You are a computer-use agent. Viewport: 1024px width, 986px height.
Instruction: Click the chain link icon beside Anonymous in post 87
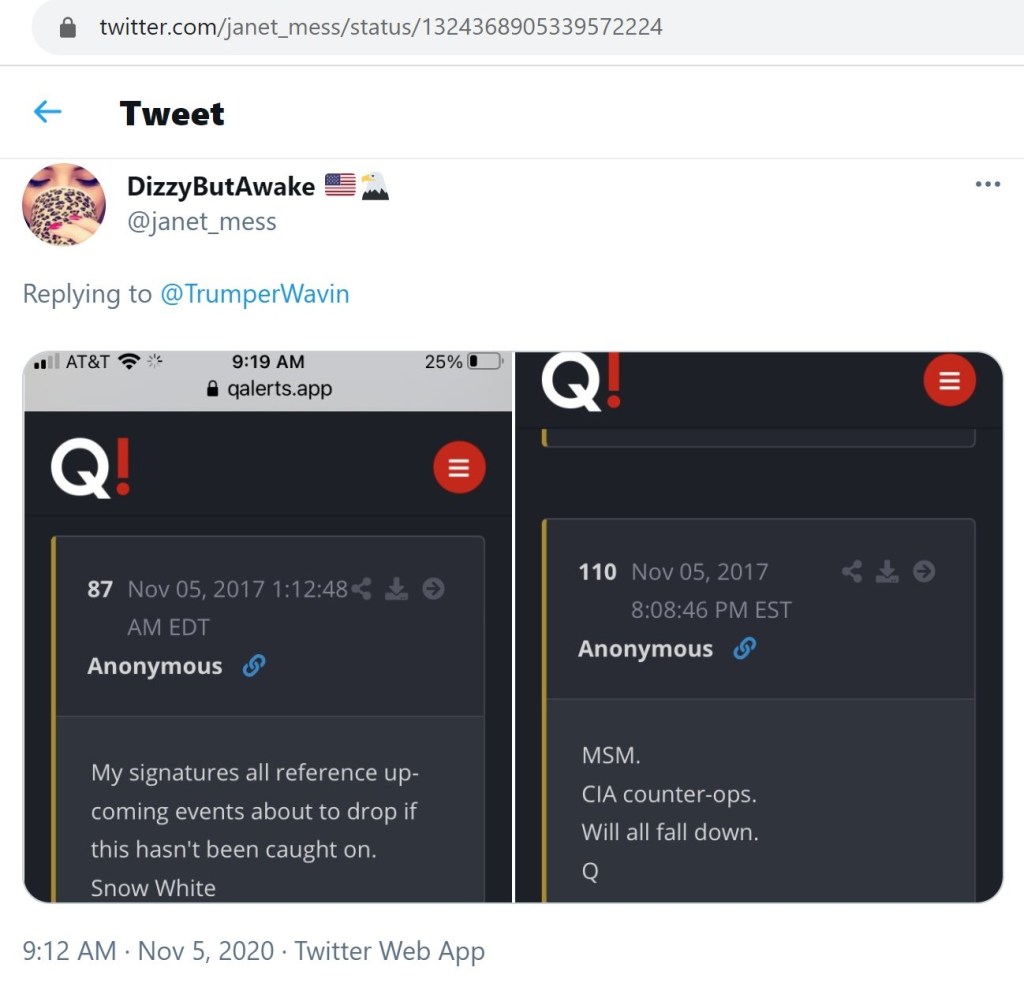pyautogui.click(x=254, y=666)
